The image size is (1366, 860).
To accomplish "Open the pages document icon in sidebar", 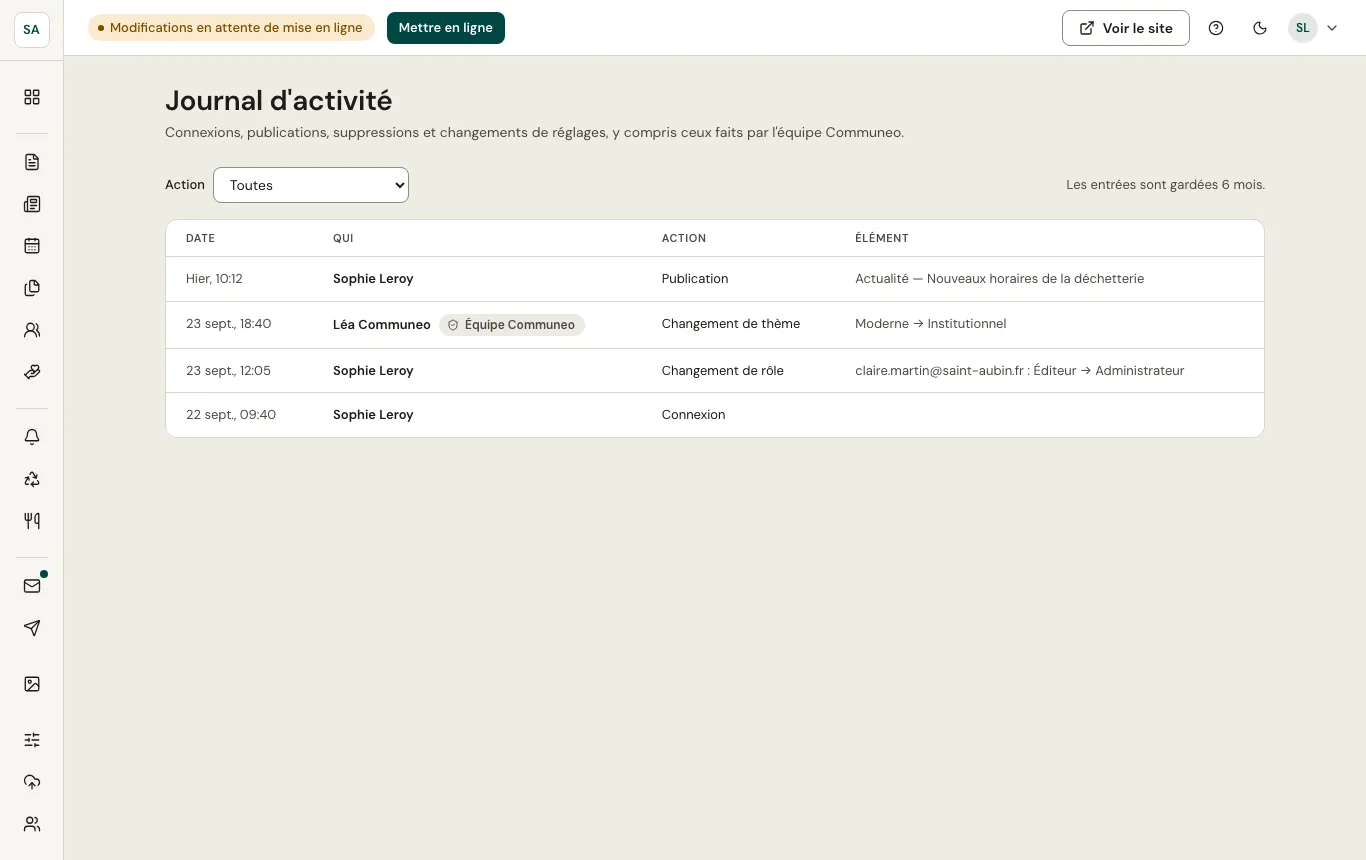I will 32,162.
